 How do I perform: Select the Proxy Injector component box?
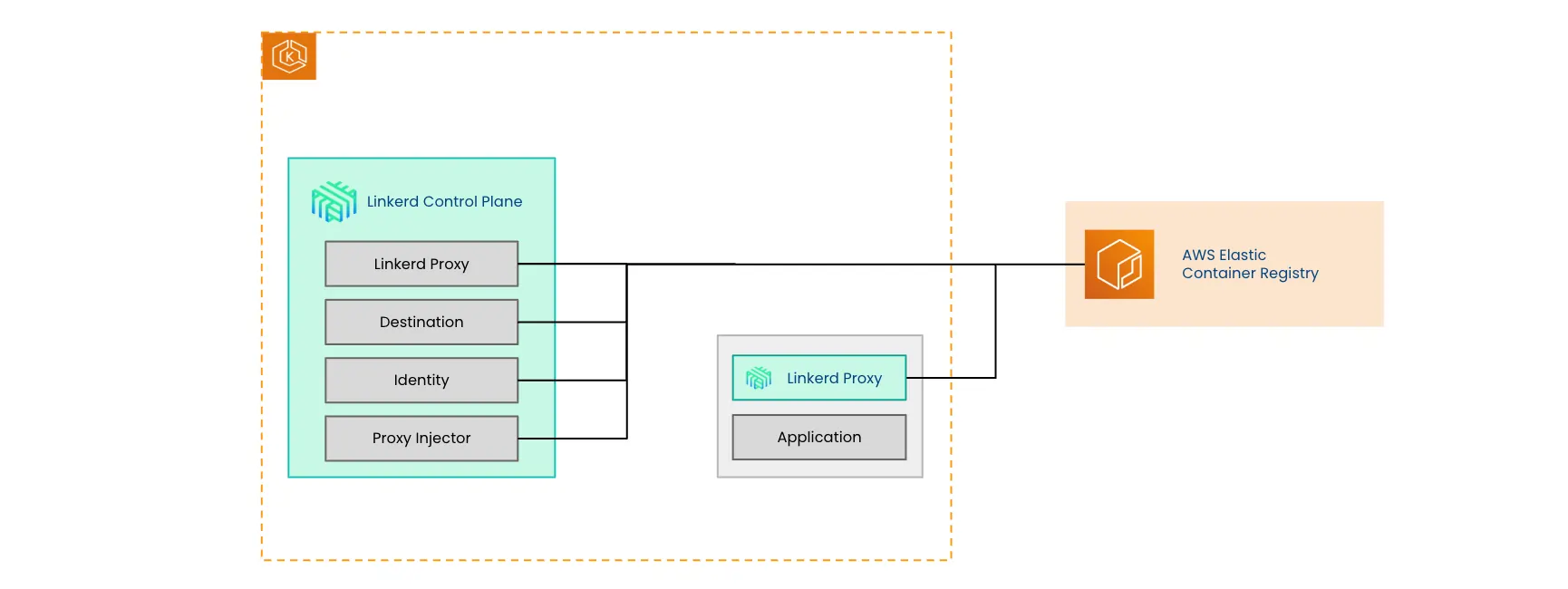click(421, 438)
